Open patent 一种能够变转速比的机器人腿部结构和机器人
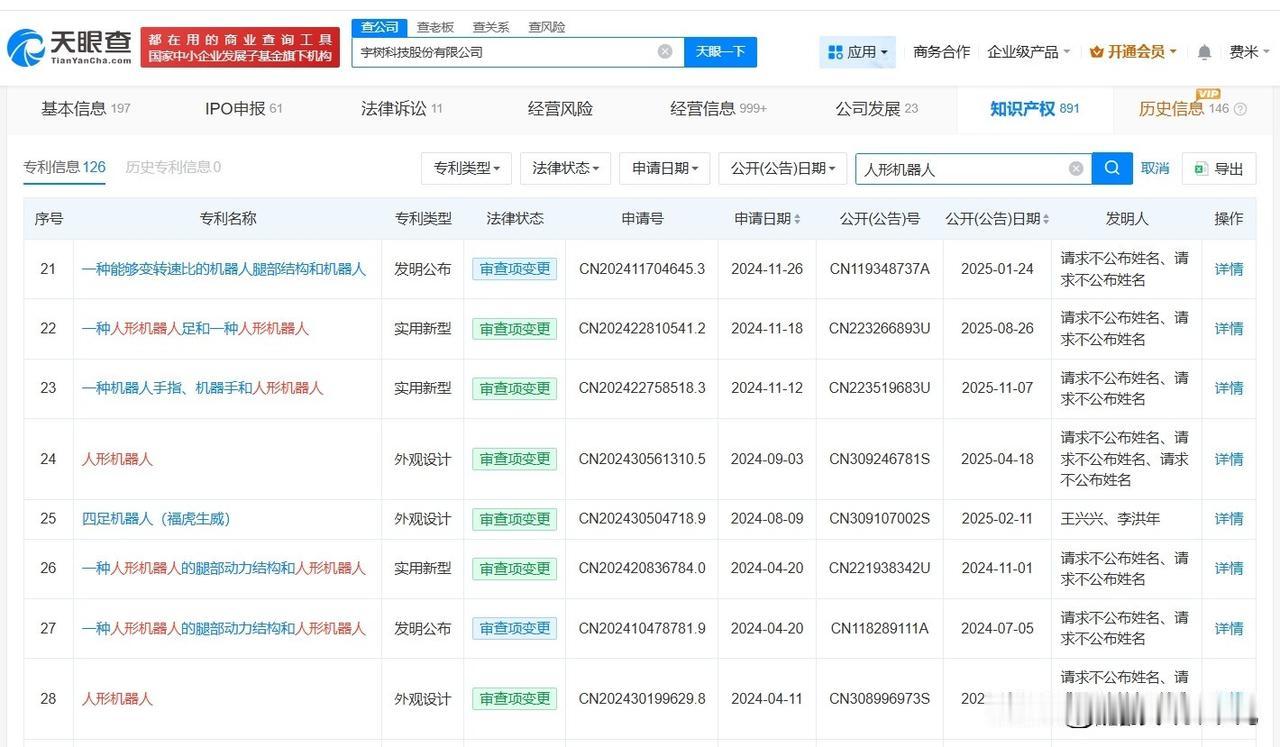 (224, 269)
